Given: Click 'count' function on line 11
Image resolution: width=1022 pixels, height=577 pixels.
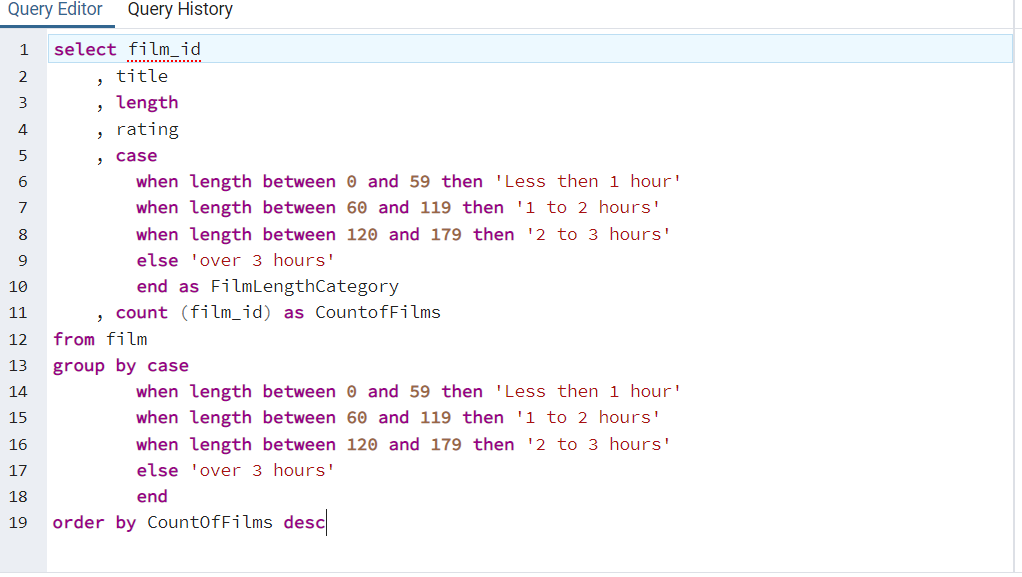Looking at the screenshot, I should pos(142,312).
